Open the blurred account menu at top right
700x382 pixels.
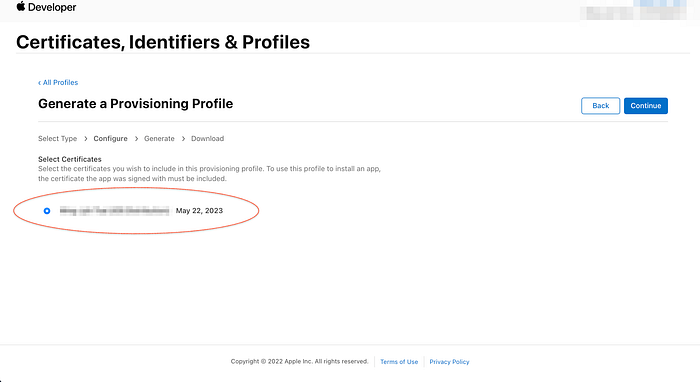[x=633, y=11]
